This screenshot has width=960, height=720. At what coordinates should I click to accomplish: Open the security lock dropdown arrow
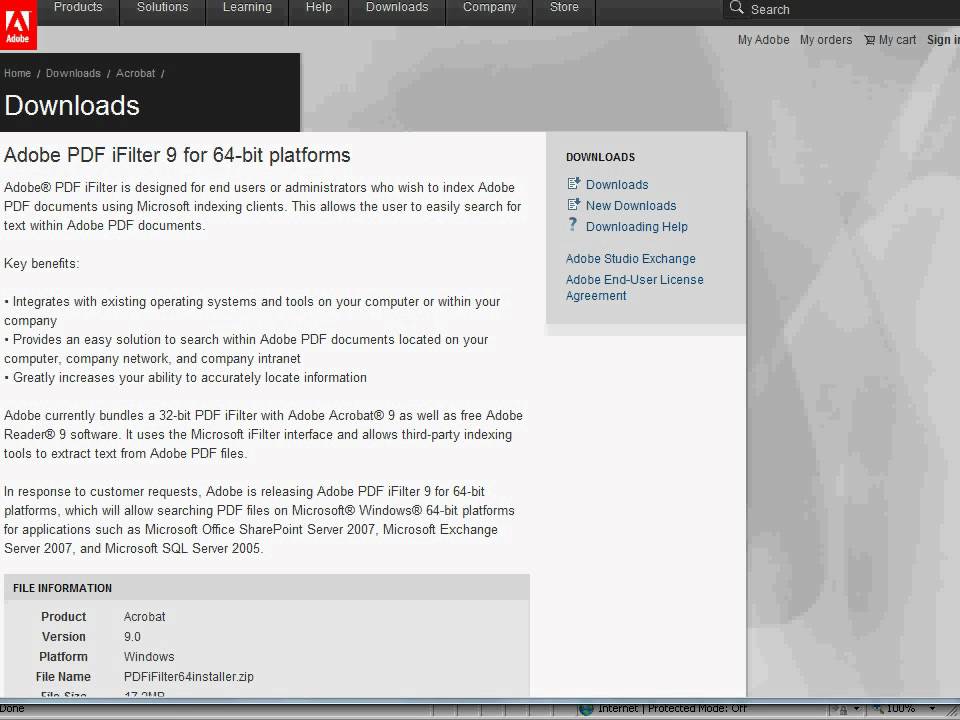[x=857, y=709]
